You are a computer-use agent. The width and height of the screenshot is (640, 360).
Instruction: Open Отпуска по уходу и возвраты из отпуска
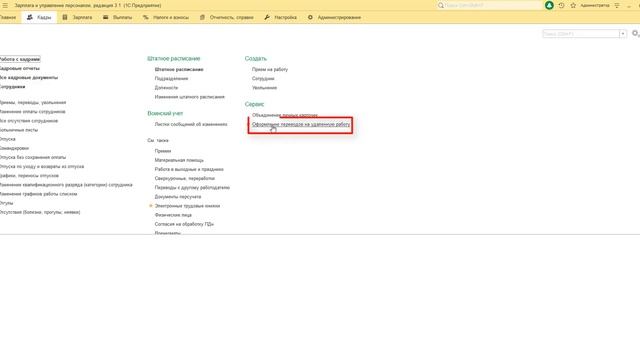42,167
